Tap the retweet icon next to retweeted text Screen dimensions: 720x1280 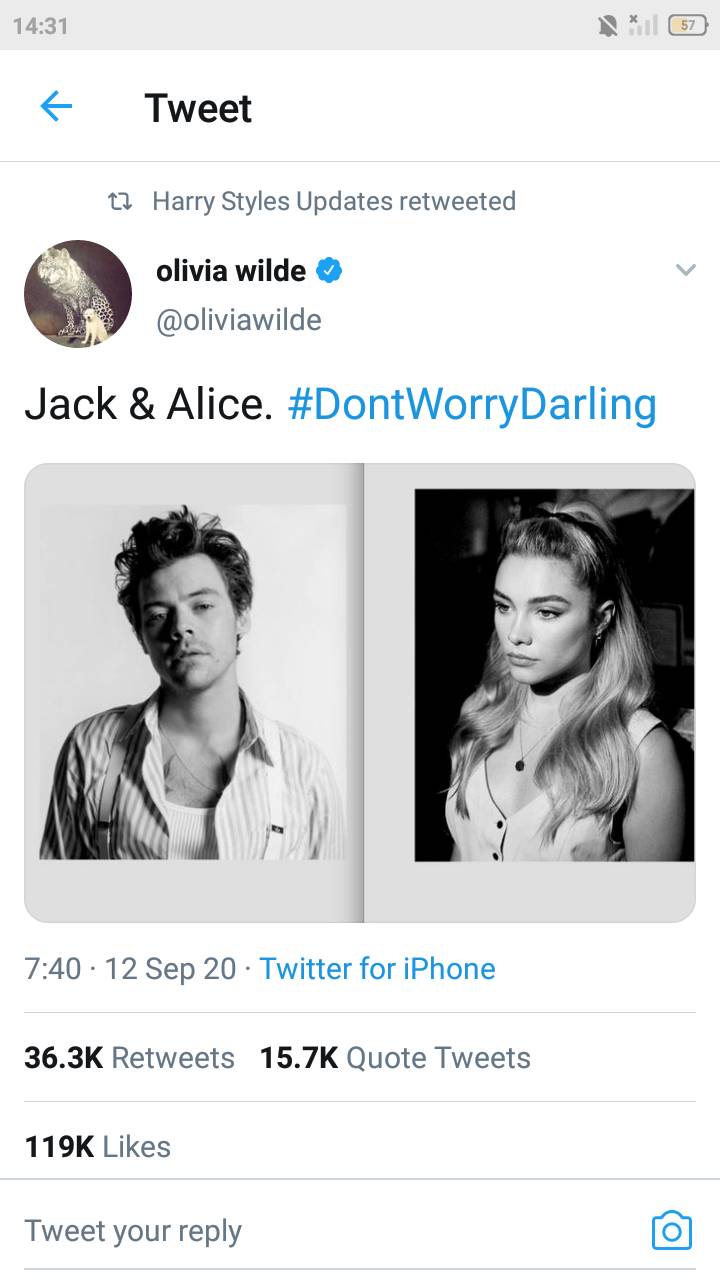click(x=120, y=201)
